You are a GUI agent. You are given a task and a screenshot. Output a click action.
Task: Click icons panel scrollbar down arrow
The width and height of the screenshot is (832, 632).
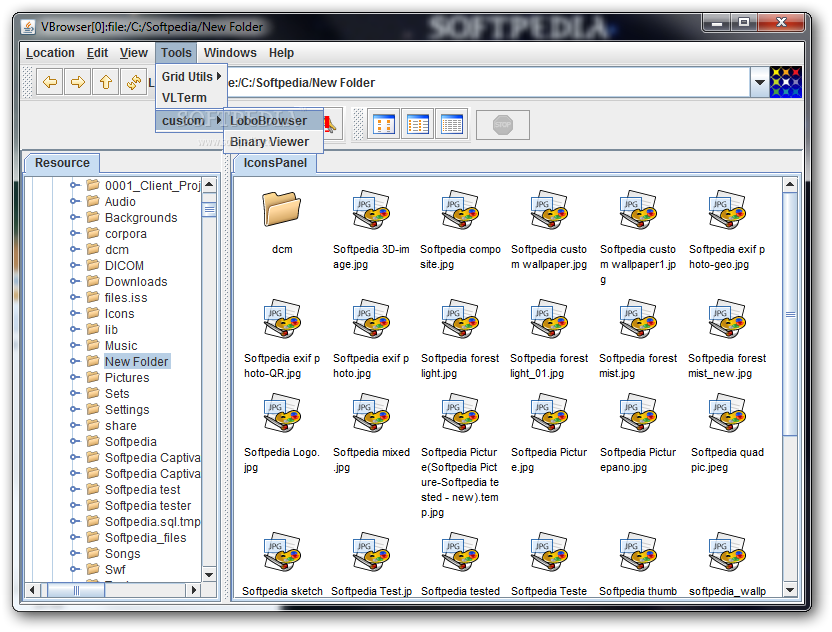click(x=790, y=590)
